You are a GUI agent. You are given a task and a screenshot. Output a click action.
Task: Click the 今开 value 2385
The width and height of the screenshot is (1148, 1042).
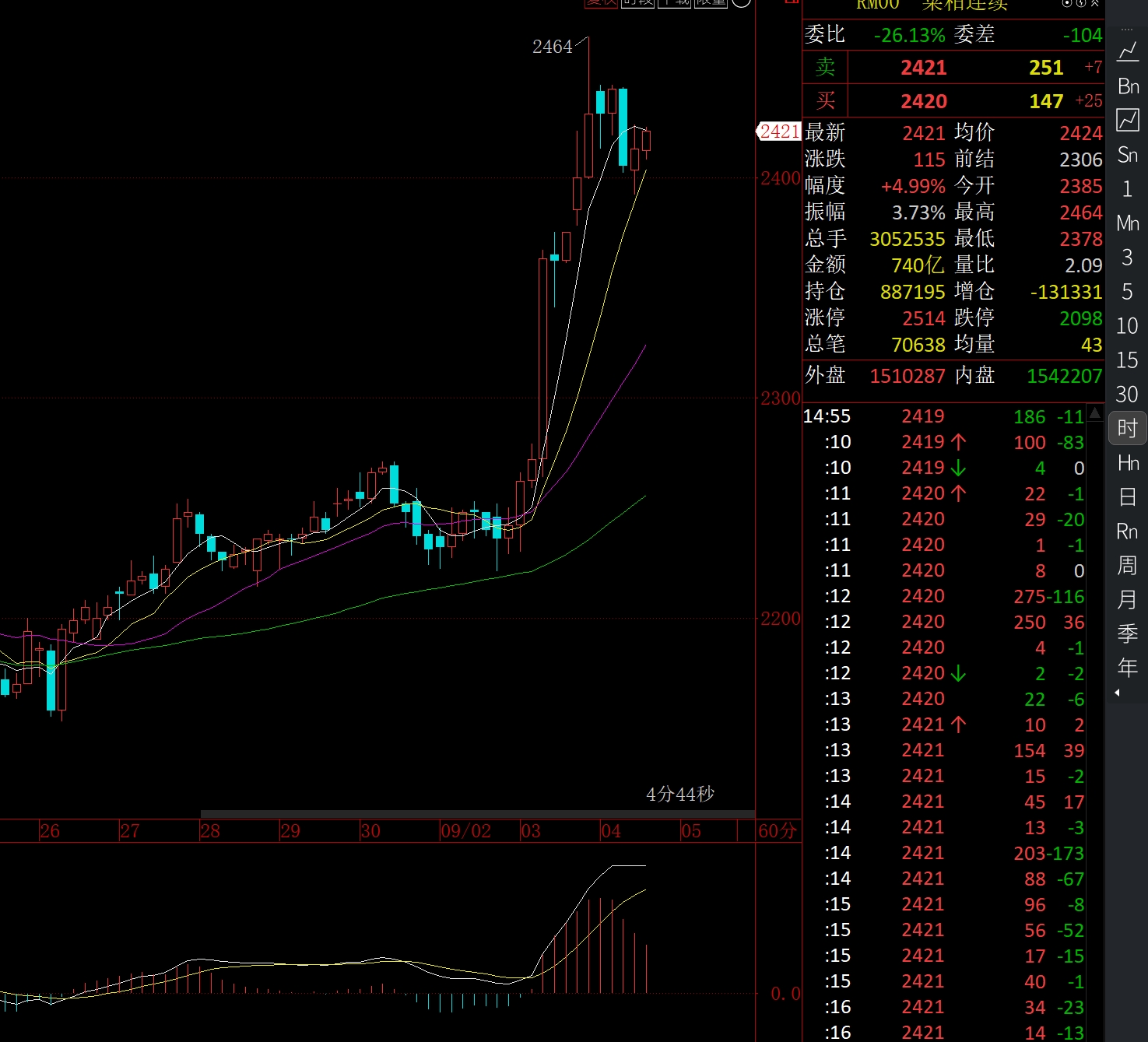(1081, 186)
